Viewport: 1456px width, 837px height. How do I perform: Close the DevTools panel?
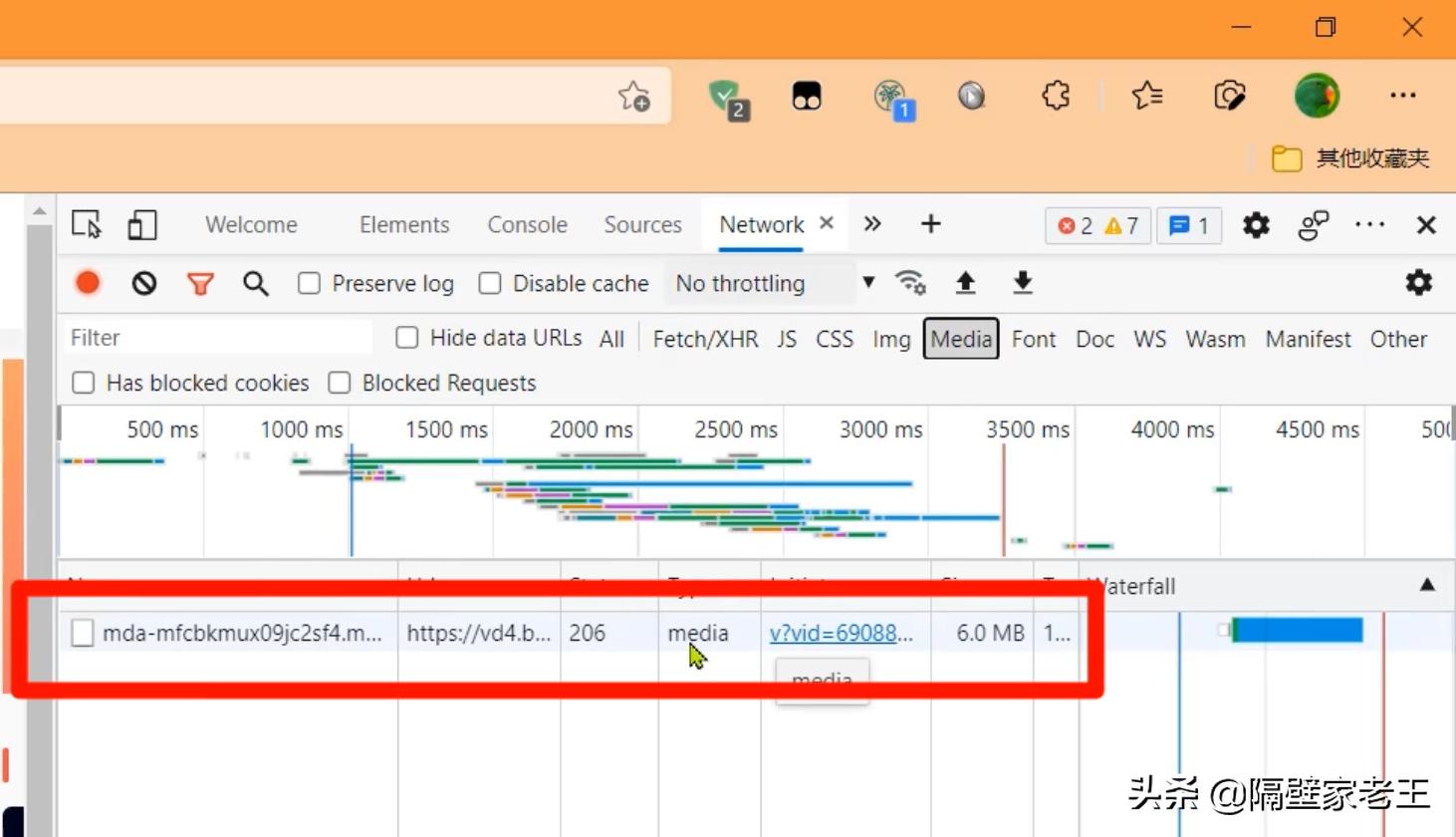point(1426,225)
